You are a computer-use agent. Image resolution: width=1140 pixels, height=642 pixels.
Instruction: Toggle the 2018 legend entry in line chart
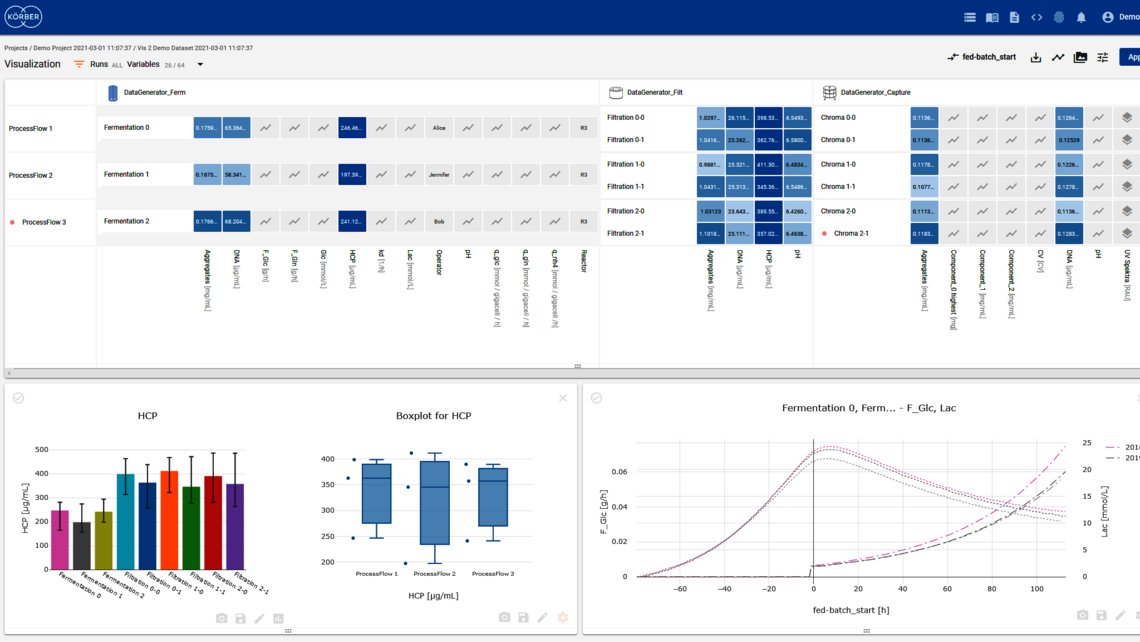[1122, 447]
